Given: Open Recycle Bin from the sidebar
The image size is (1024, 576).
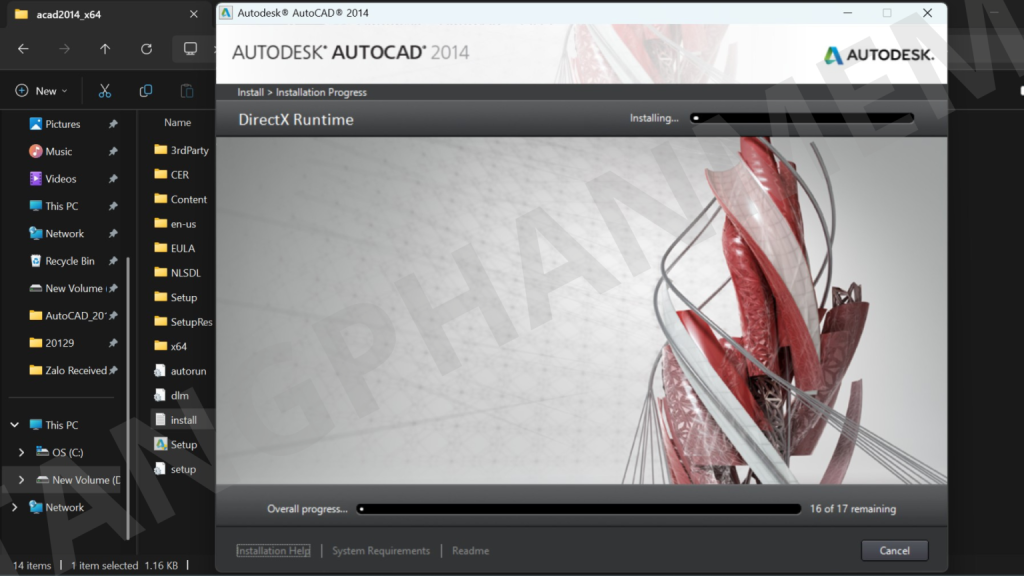Looking at the screenshot, I should click(x=69, y=261).
